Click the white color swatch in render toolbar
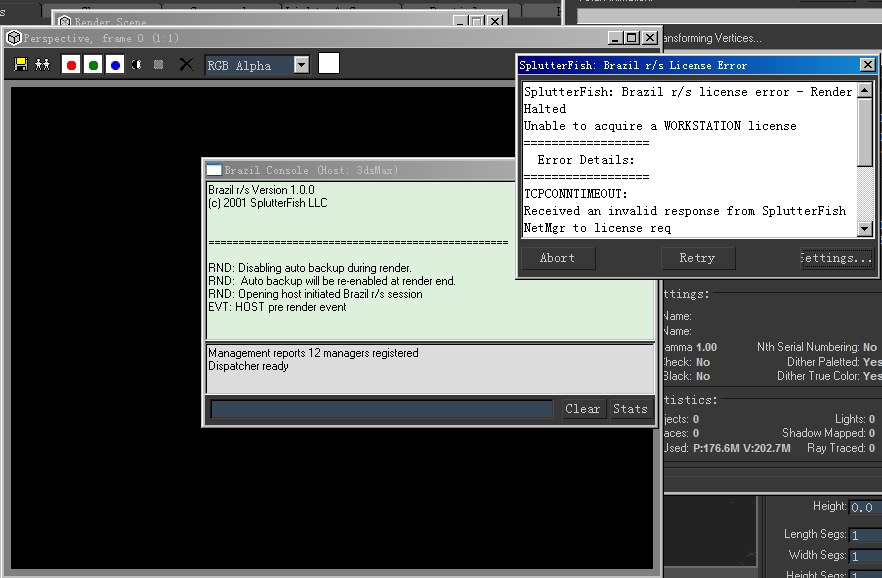 click(329, 63)
